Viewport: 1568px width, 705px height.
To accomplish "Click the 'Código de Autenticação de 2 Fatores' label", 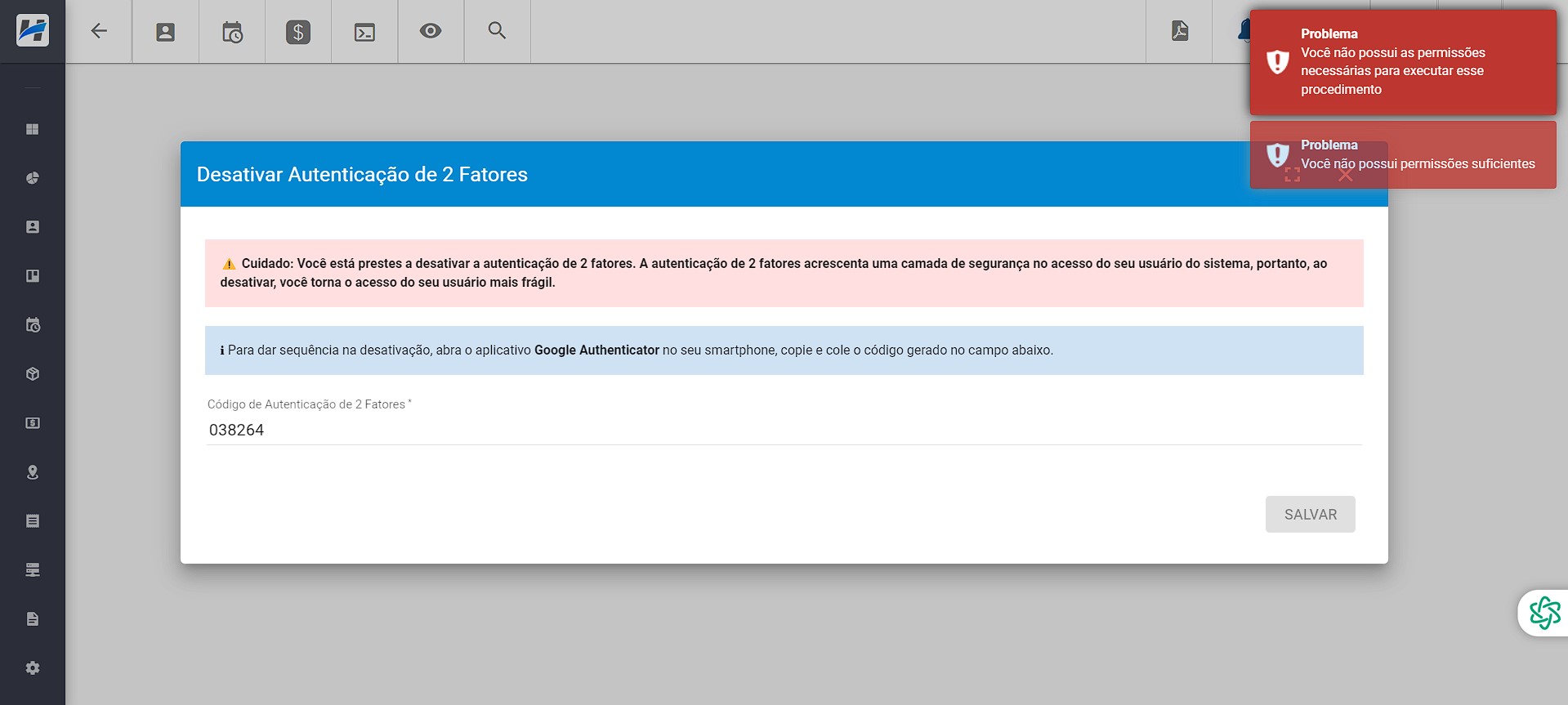I will (x=310, y=404).
